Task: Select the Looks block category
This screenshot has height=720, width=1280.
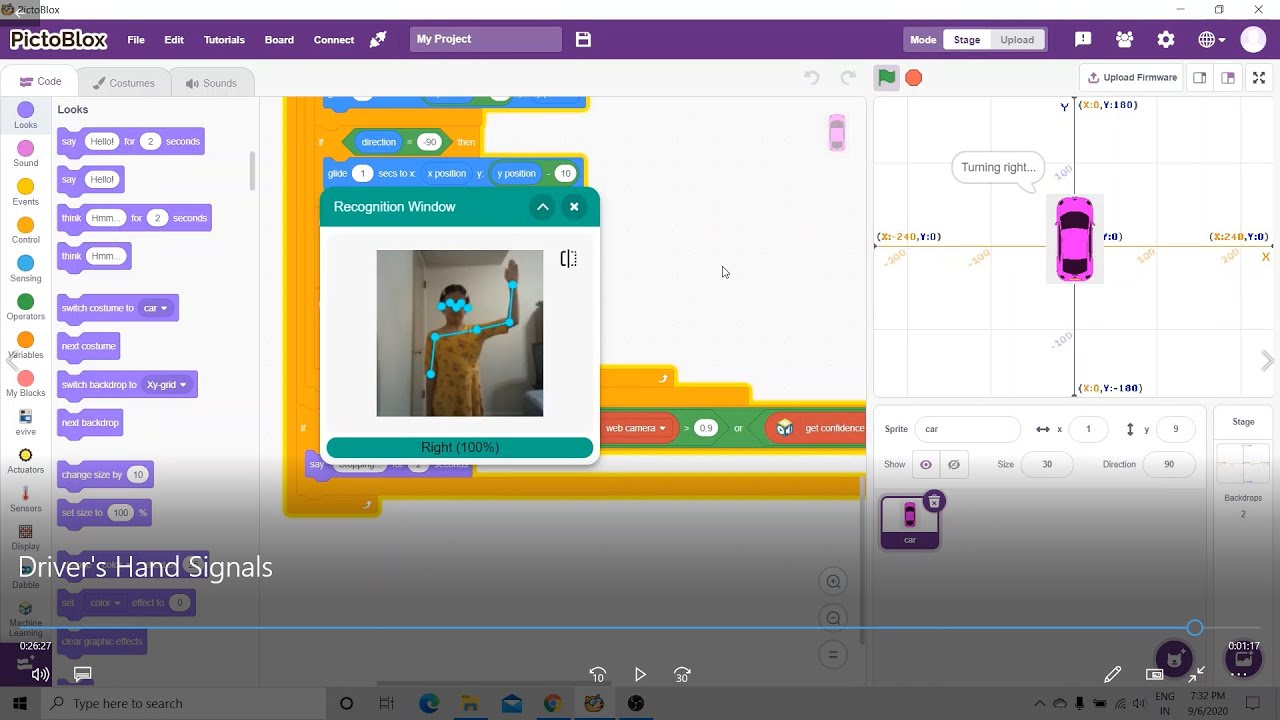Action: click(x=26, y=115)
